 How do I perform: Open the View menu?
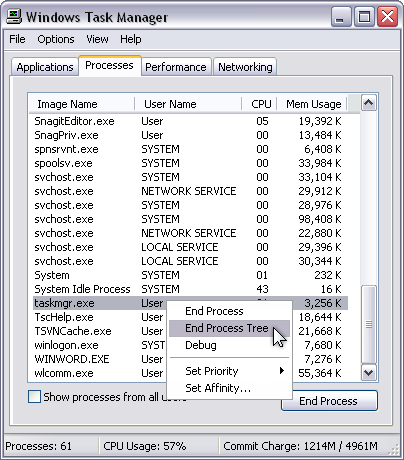pyautogui.click(x=97, y=39)
